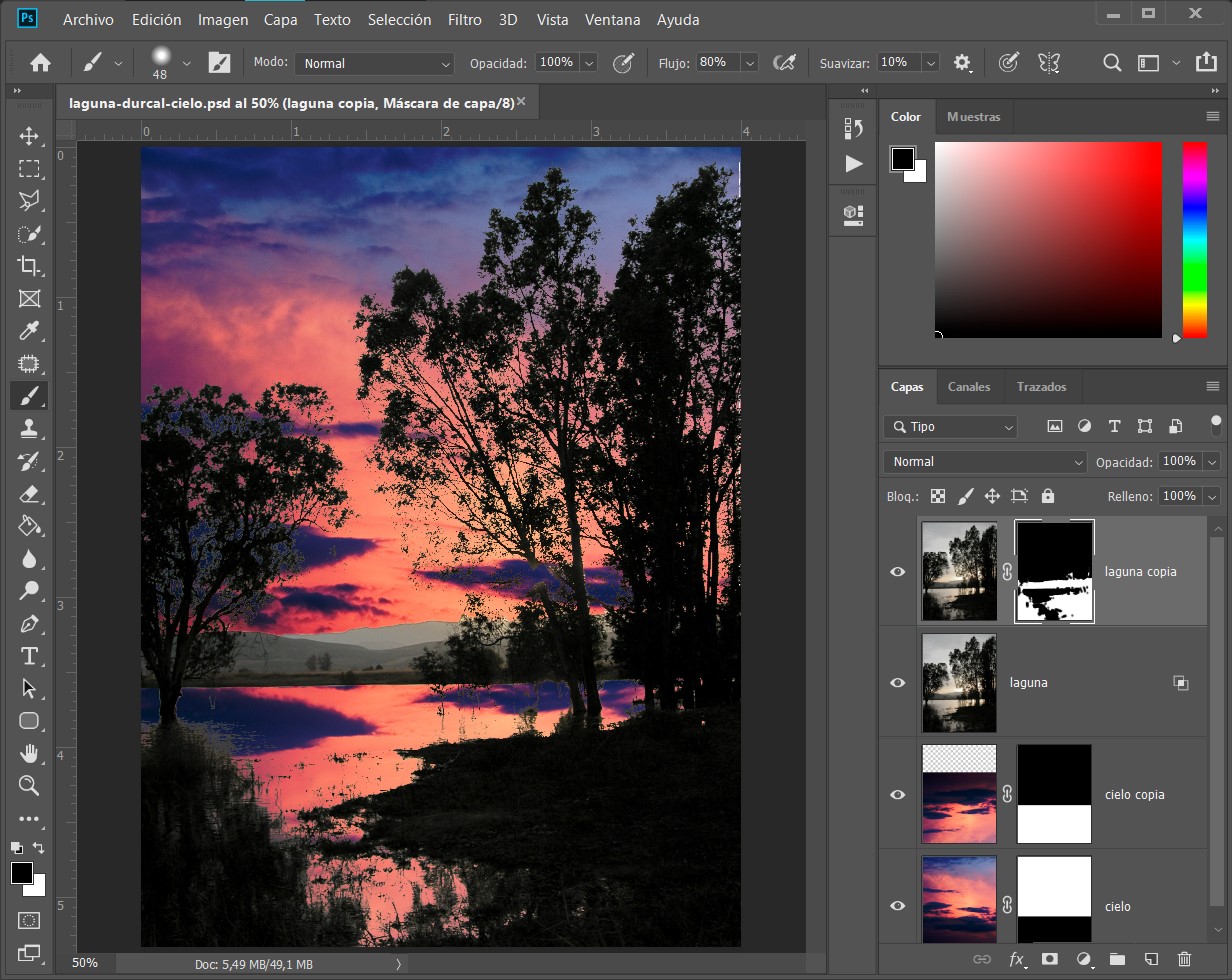Viewport: 1232px width, 980px height.
Task: Open the brush preset picker arrow
Action: (186, 63)
